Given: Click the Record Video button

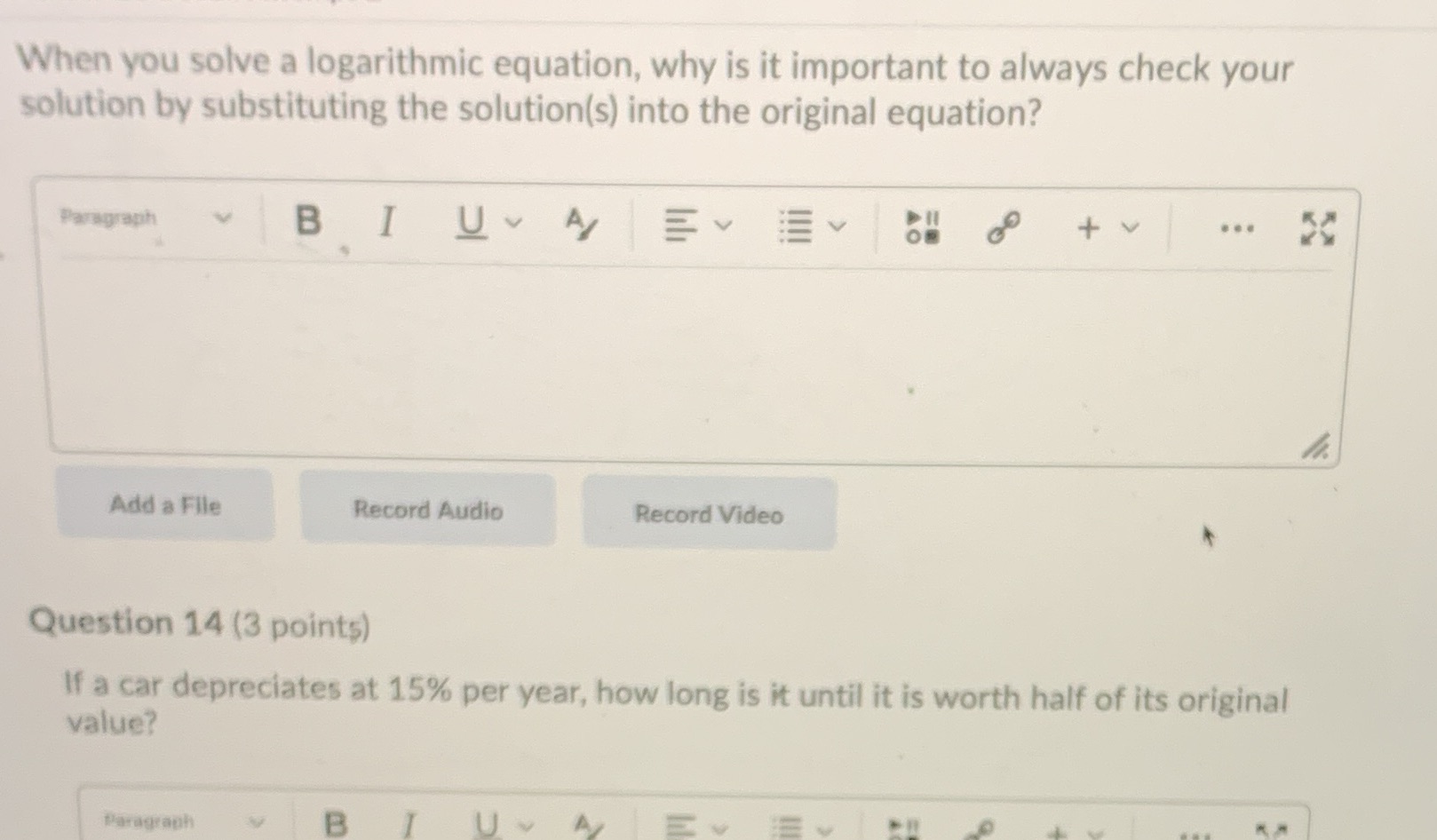Looking at the screenshot, I should click(708, 515).
